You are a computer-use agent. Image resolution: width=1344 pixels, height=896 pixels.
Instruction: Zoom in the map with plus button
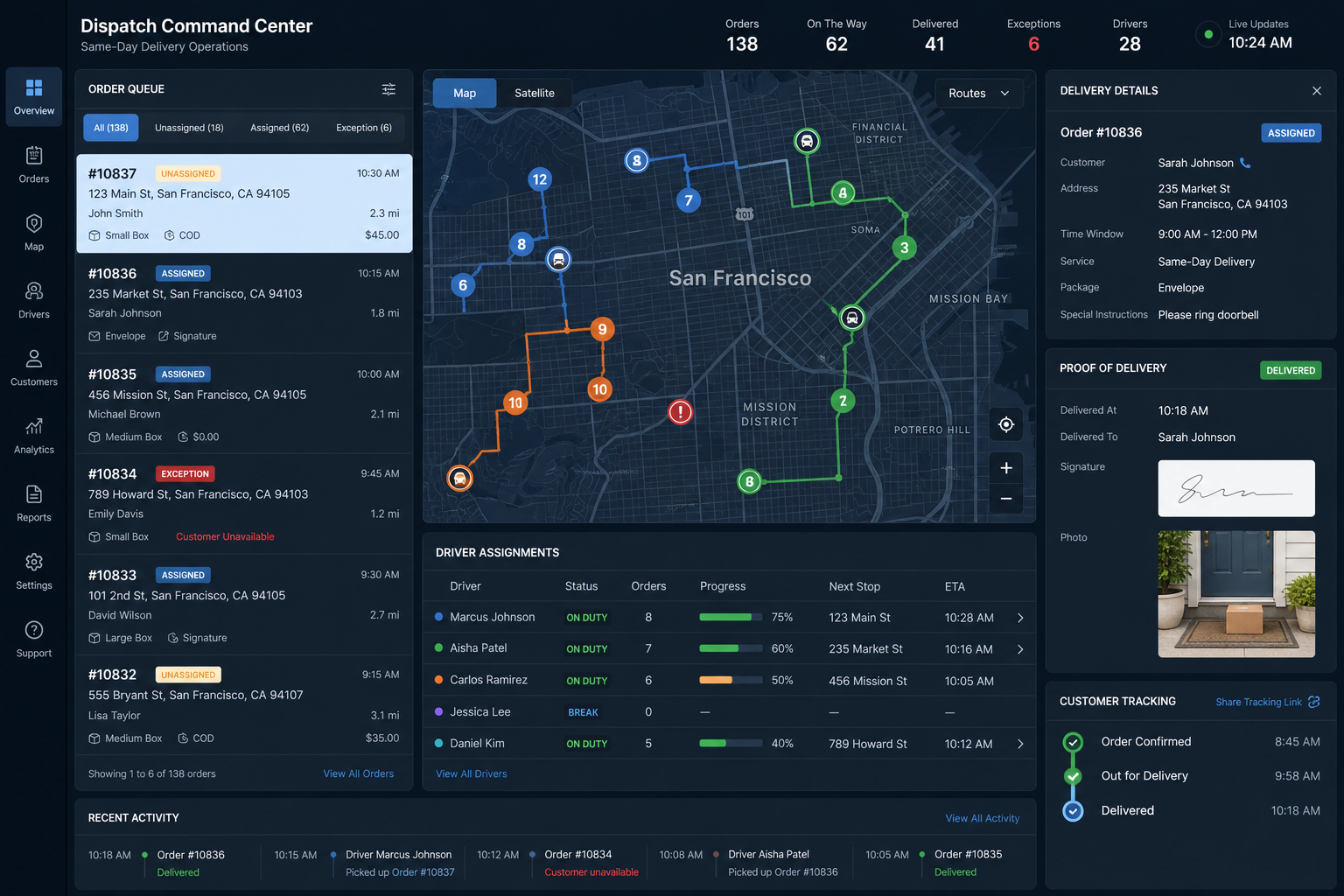(x=1006, y=468)
